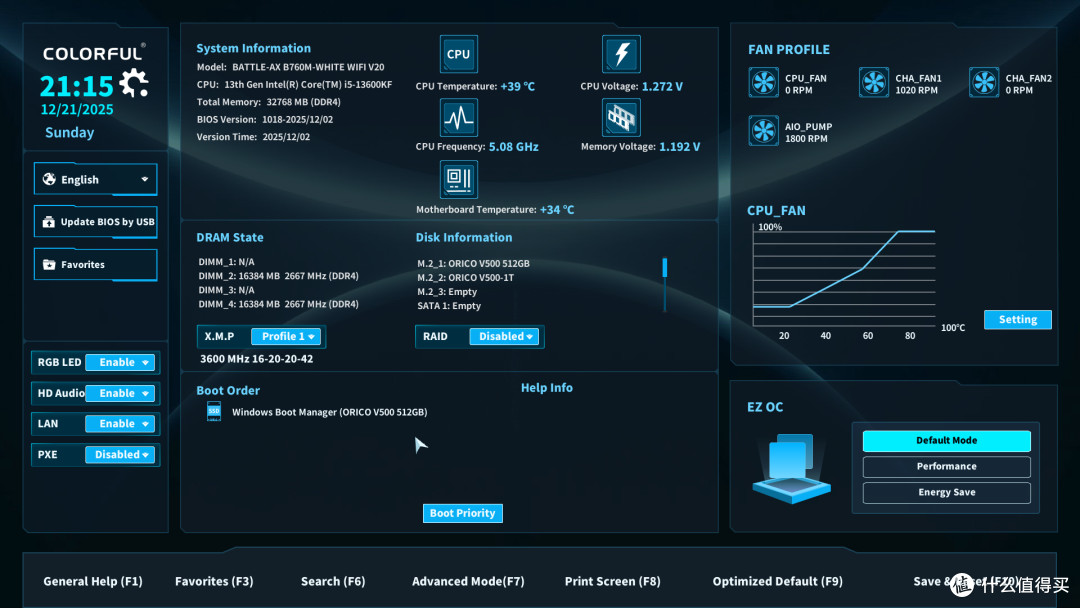
Task: Select Energy Save mode in EZ OC
Action: (946, 492)
